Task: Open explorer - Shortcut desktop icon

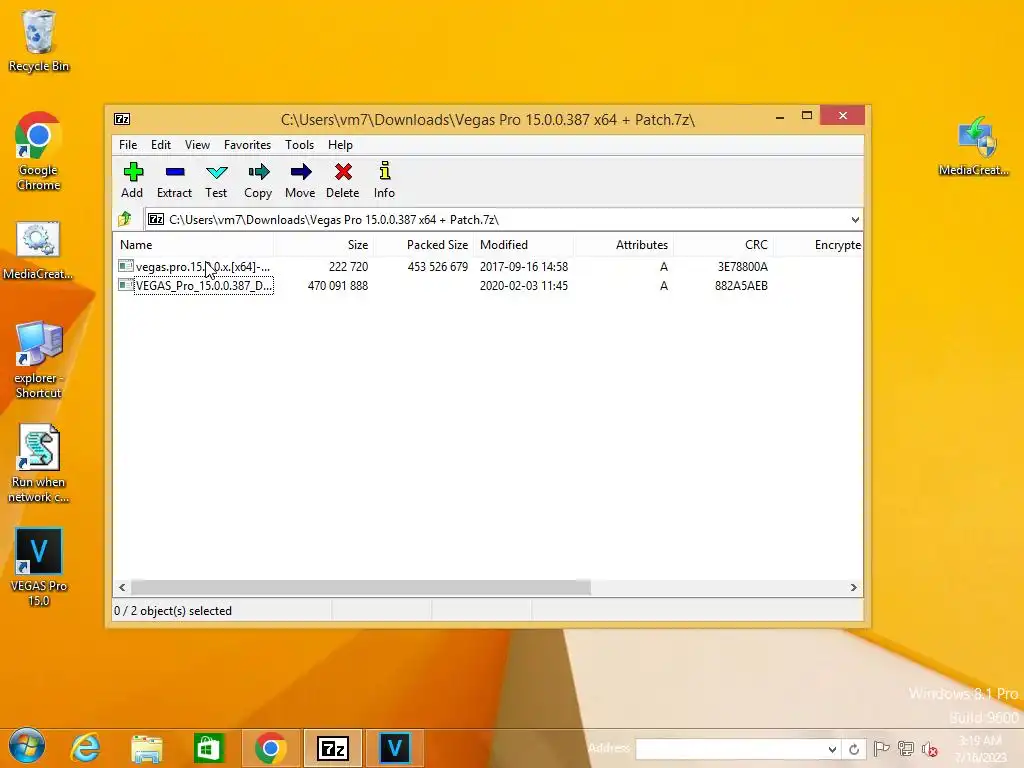Action: (x=39, y=359)
